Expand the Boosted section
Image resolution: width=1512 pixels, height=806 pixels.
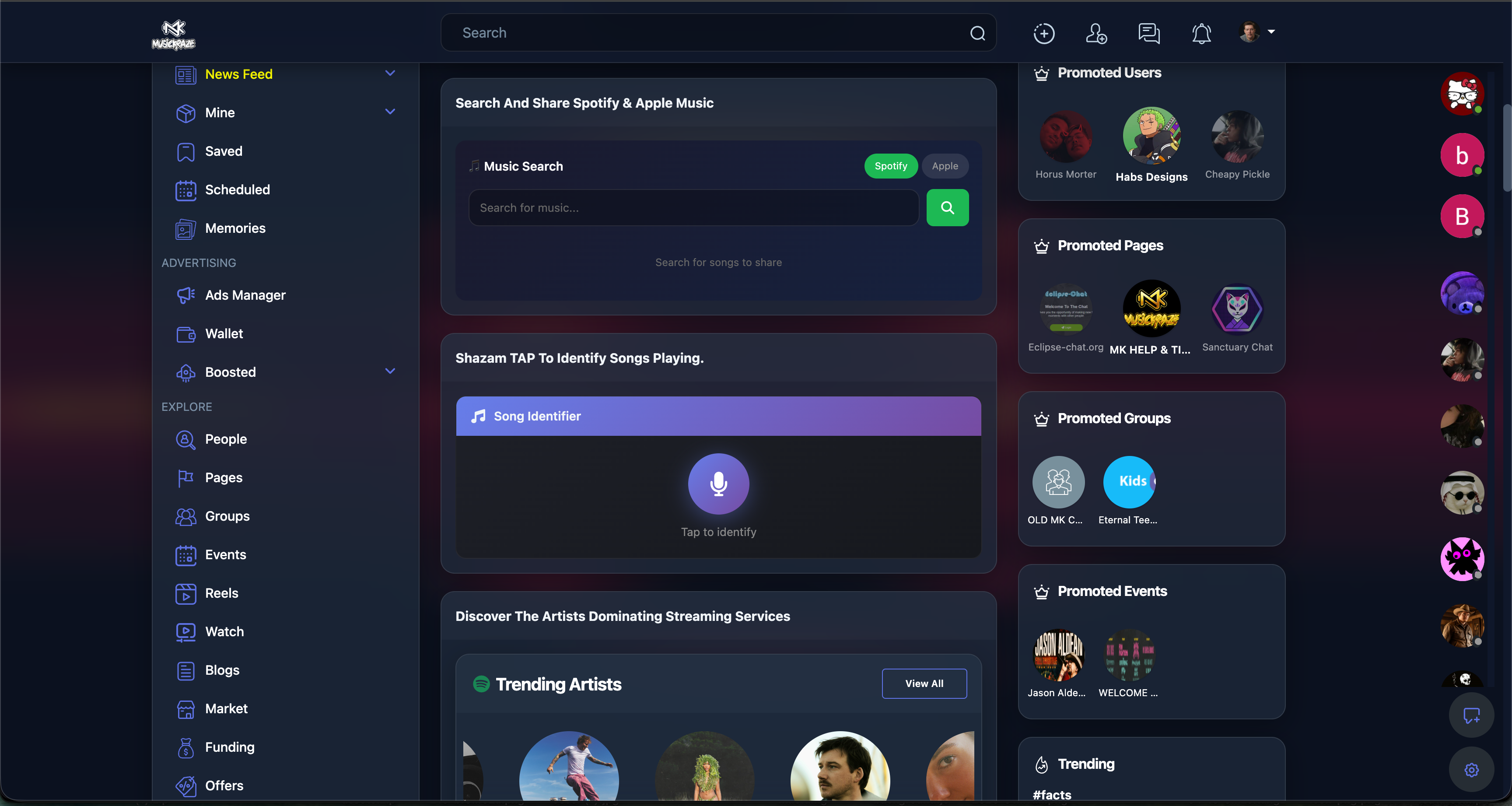pos(389,371)
